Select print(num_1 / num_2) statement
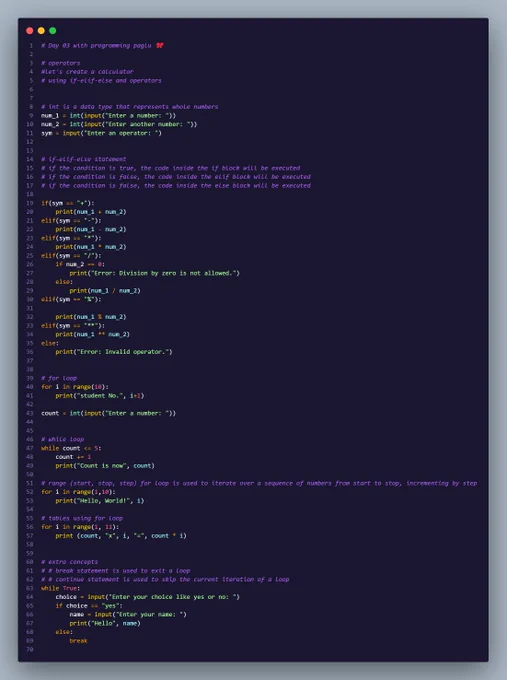507x680 pixels. (x=105, y=291)
